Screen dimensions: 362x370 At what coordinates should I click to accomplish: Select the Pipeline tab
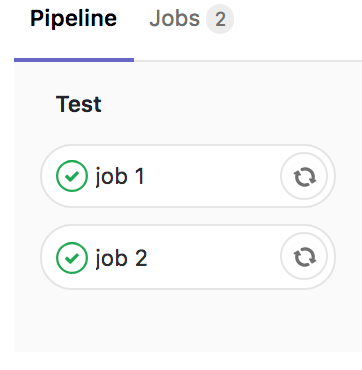tap(74, 19)
